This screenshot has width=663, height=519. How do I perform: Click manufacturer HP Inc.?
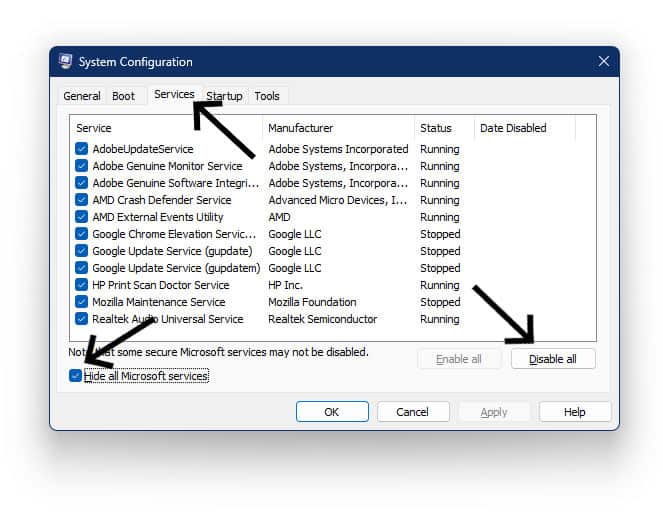click(285, 285)
